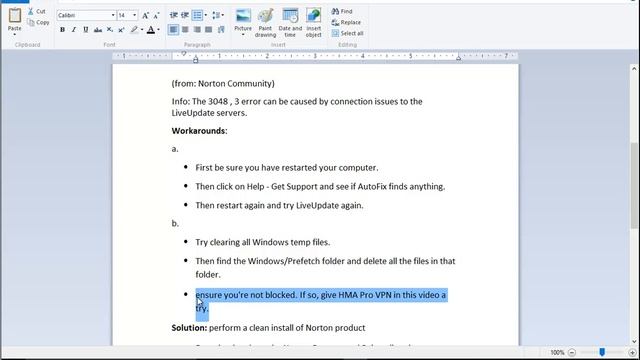Click 'Try clearing all Windows temp files.' bullet
Image resolution: width=640 pixels, height=360 pixels.
262,242
